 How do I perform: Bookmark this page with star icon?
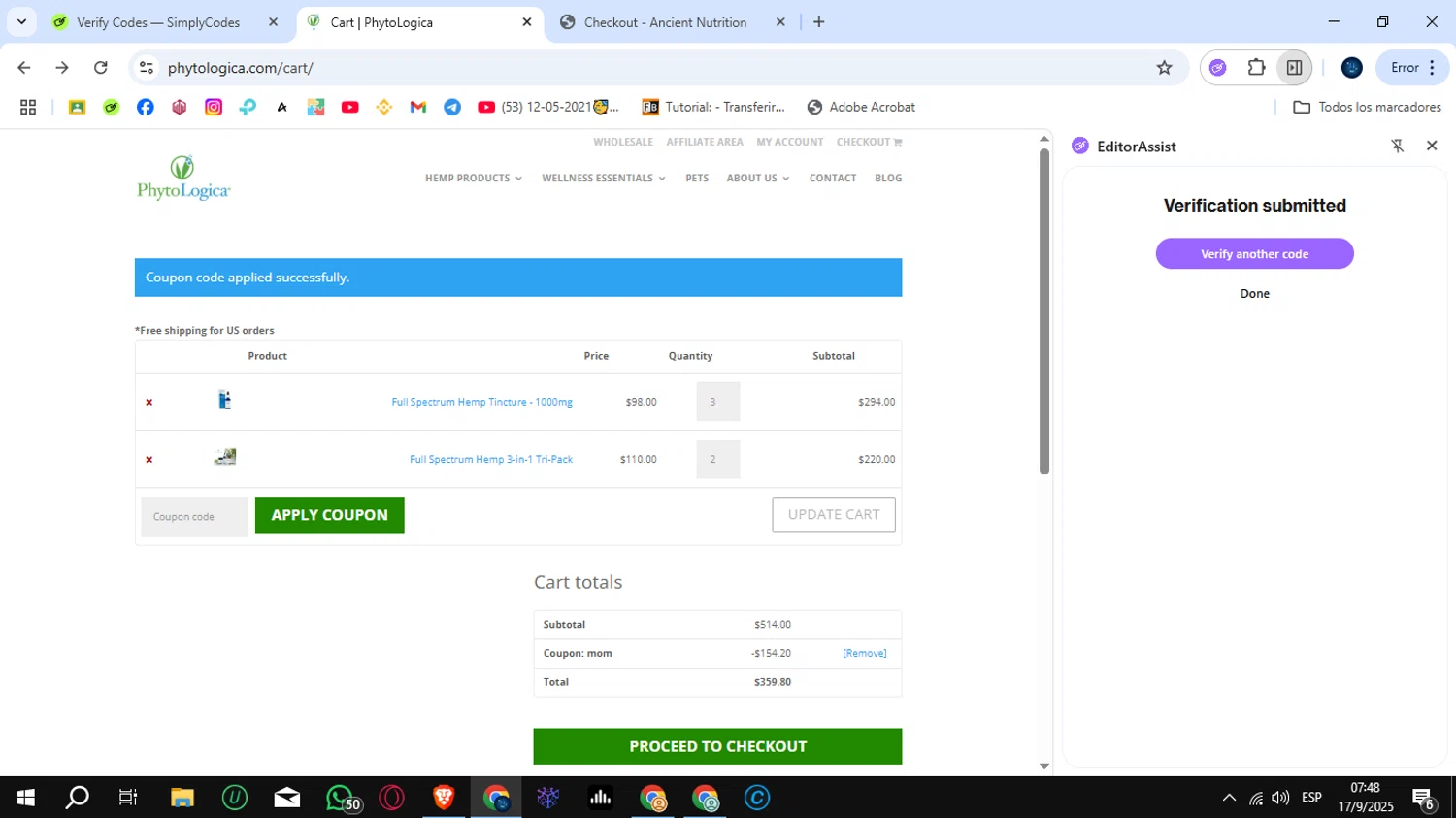[x=1165, y=68]
